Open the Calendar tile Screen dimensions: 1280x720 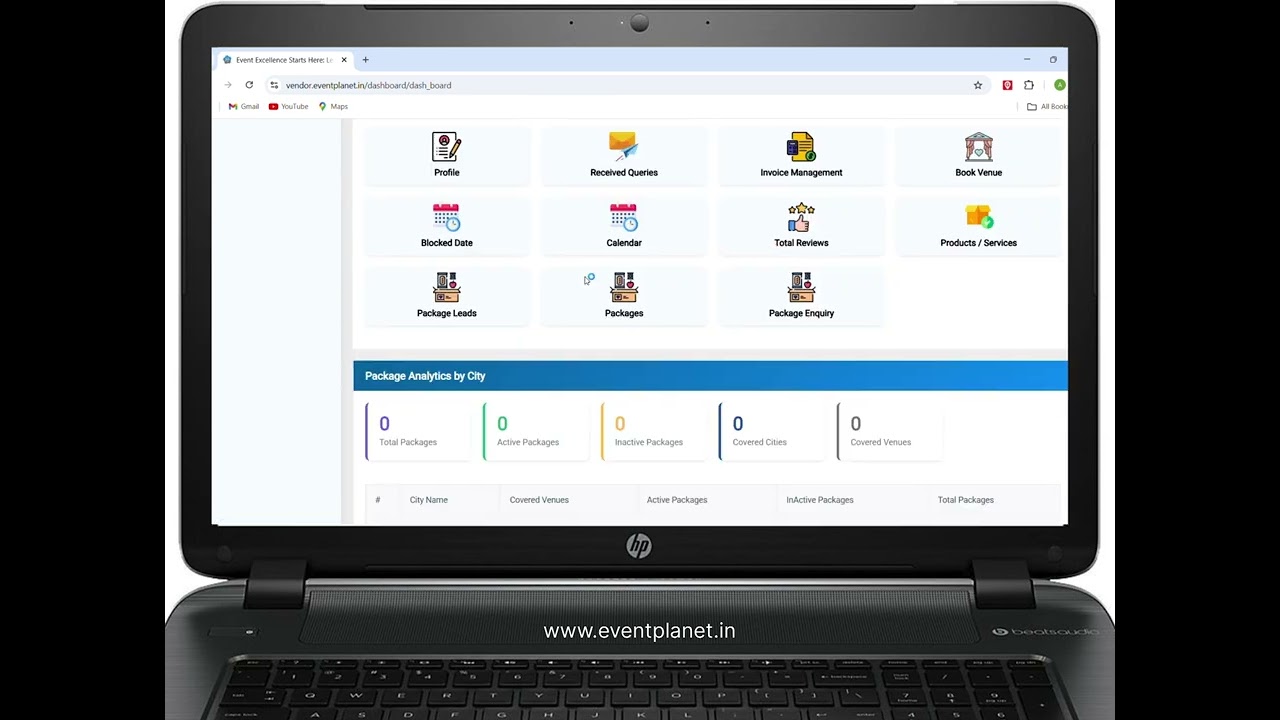[623, 226]
